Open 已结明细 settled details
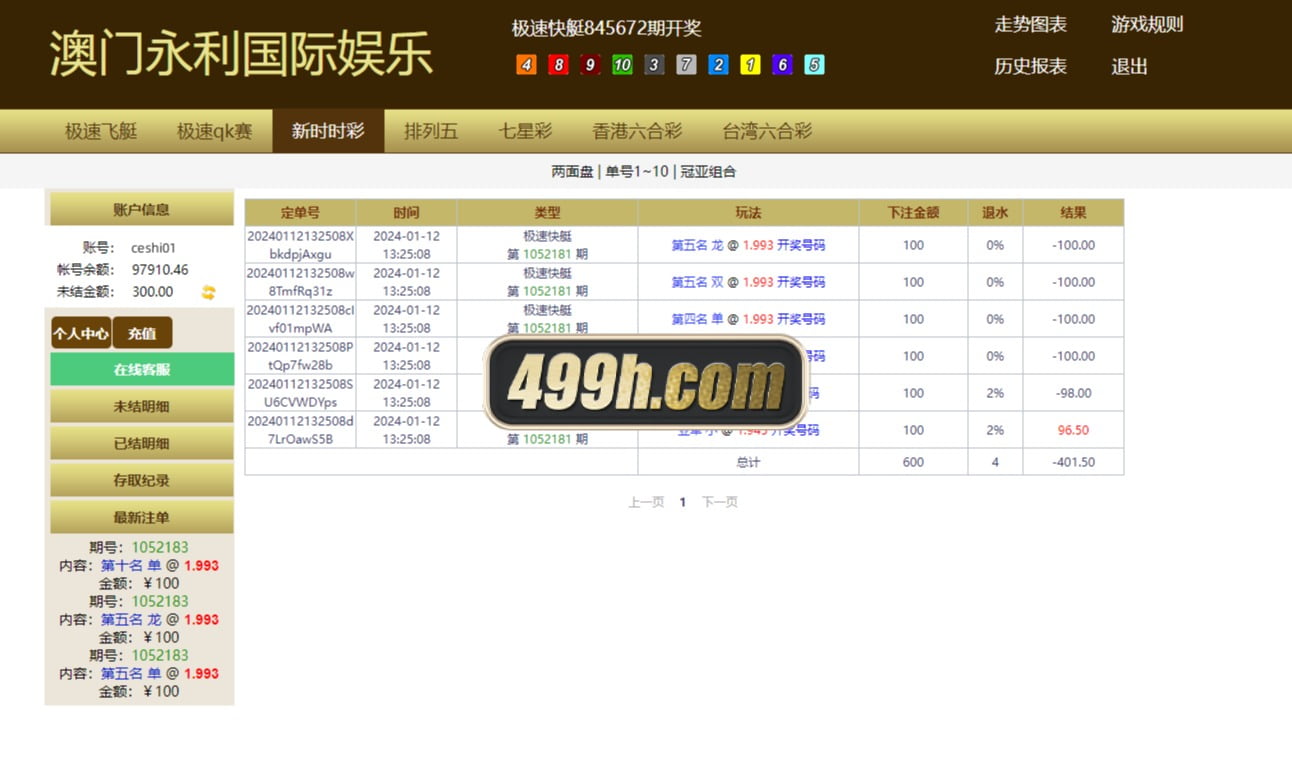Image resolution: width=1292 pixels, height=761 pixels. [142, 443]
